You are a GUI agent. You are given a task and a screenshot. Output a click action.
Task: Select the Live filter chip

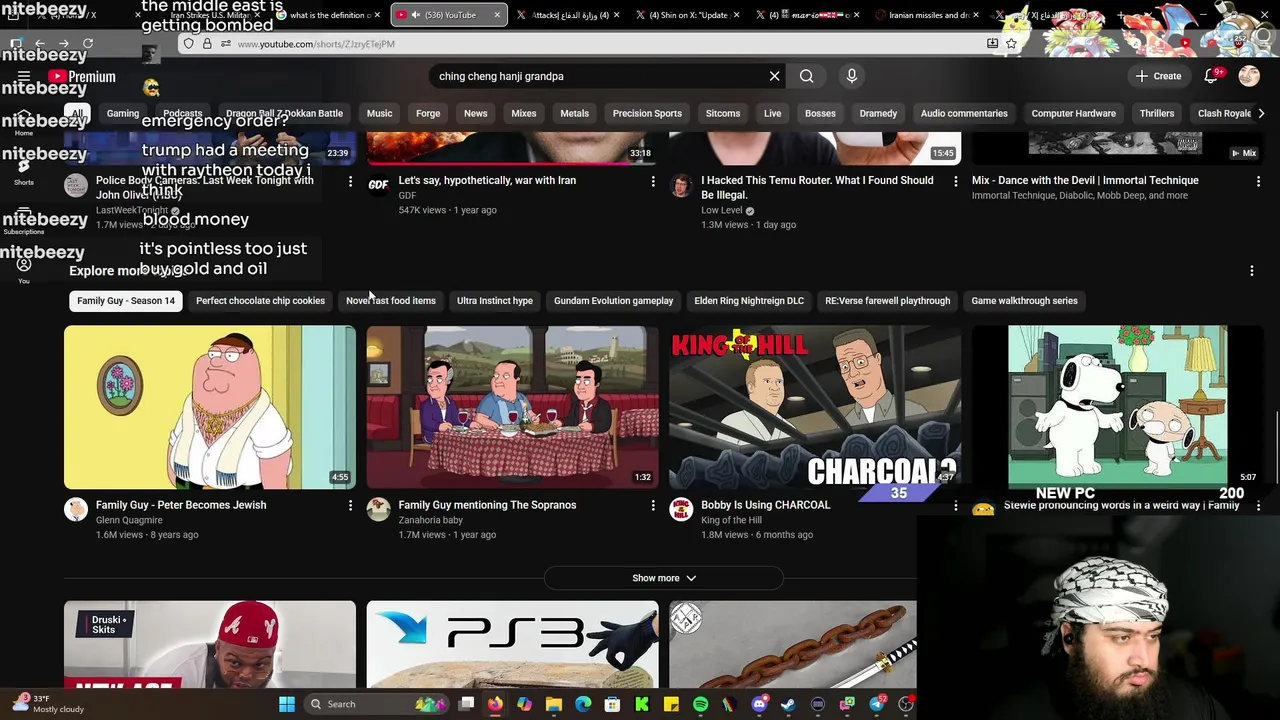coord(772,113)
